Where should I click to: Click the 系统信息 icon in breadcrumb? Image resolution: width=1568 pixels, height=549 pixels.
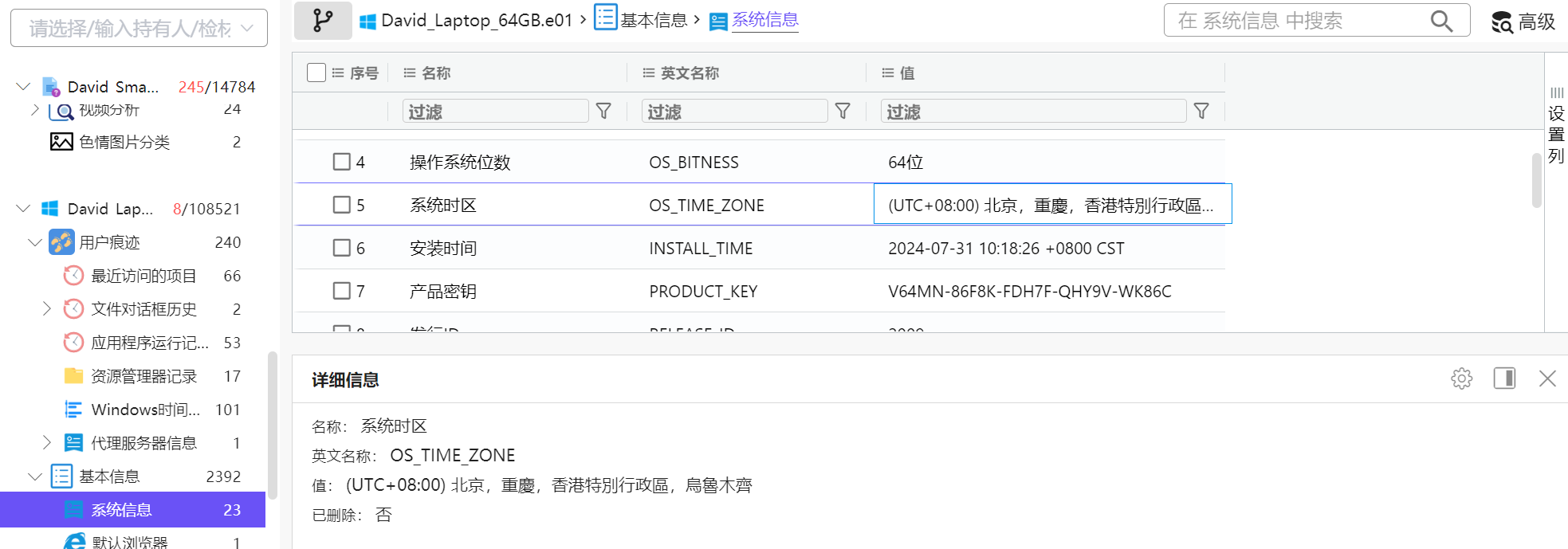coord(718,22)
